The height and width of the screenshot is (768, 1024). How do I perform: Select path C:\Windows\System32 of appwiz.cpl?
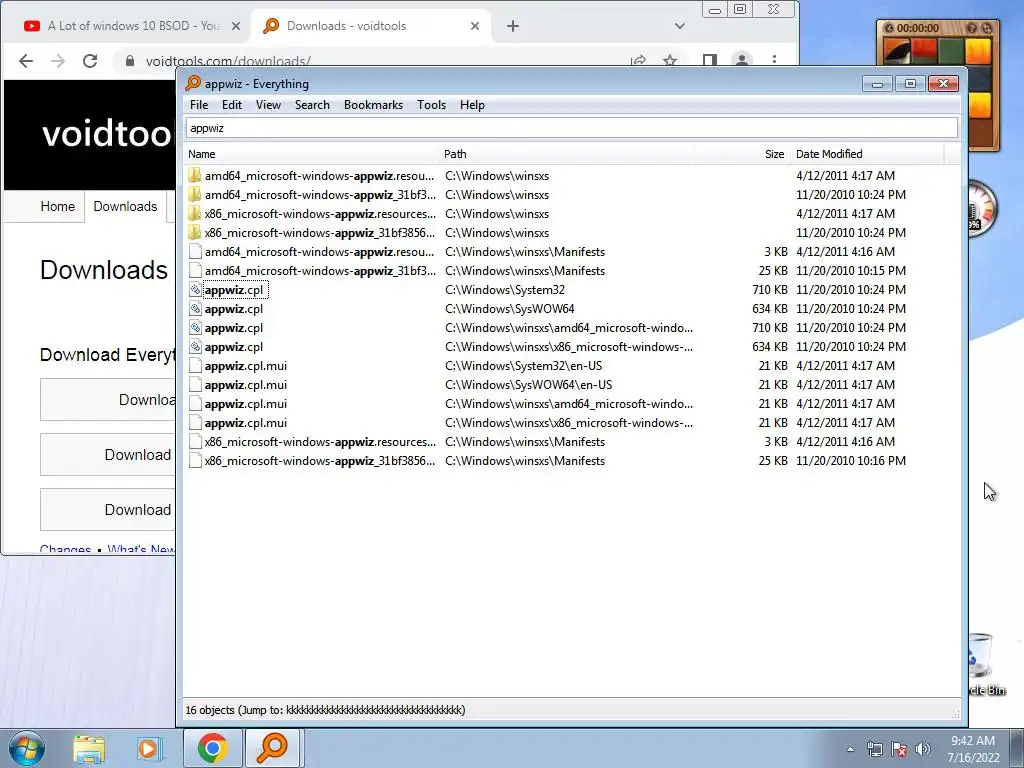pyautogui.click(x=505, y=289)
